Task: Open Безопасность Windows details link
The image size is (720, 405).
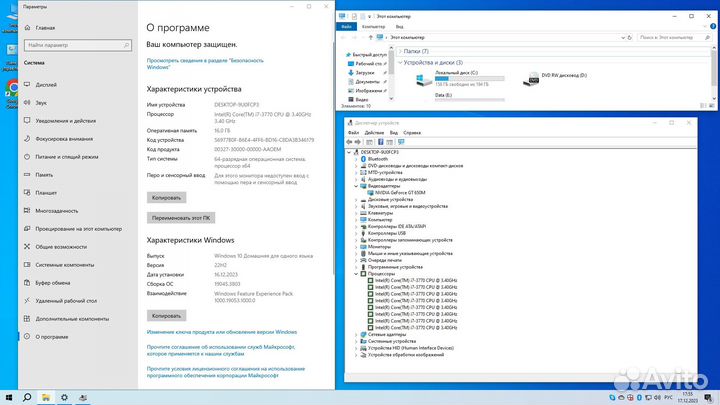Action: click(205, 64)
